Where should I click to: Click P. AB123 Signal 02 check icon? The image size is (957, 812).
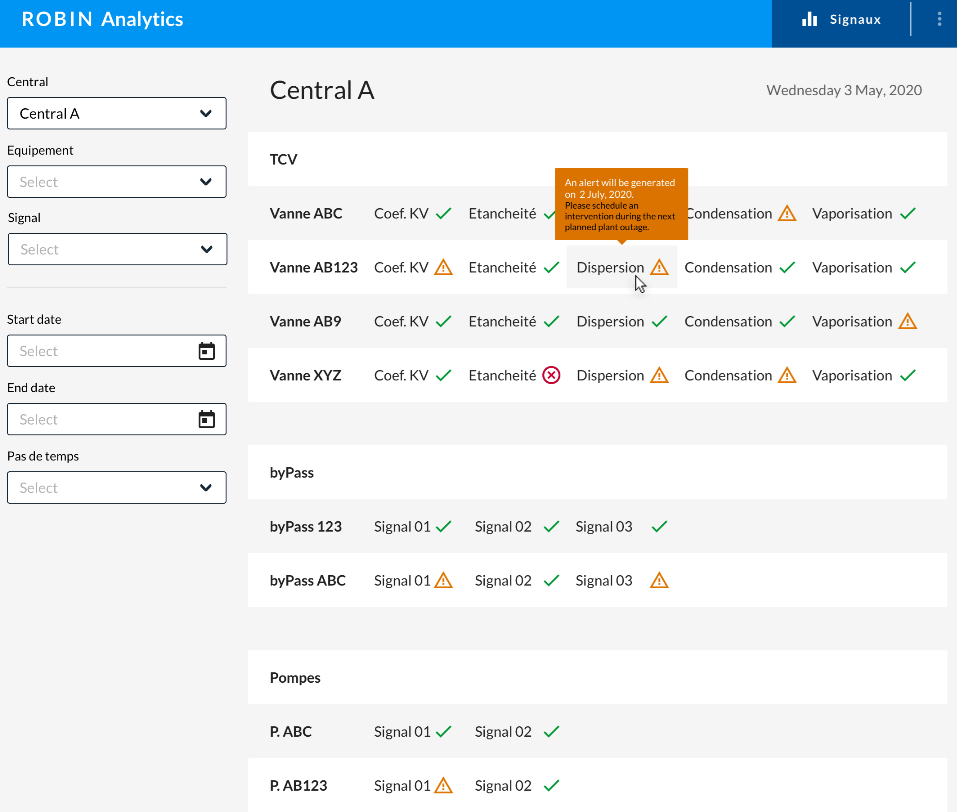coord(552,786)
